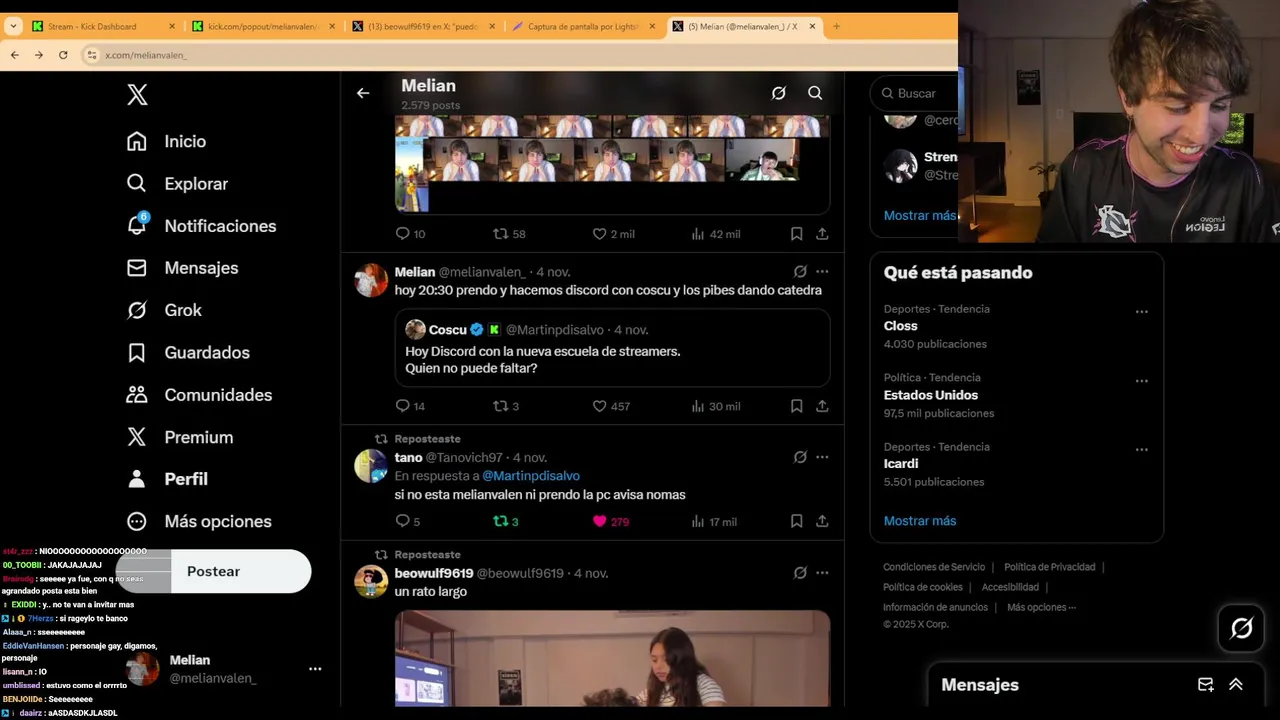Screen dimensions: 1280x720
Task: Expand Más opciones menu
Action: pyautogui.click(x=199, y=521)
